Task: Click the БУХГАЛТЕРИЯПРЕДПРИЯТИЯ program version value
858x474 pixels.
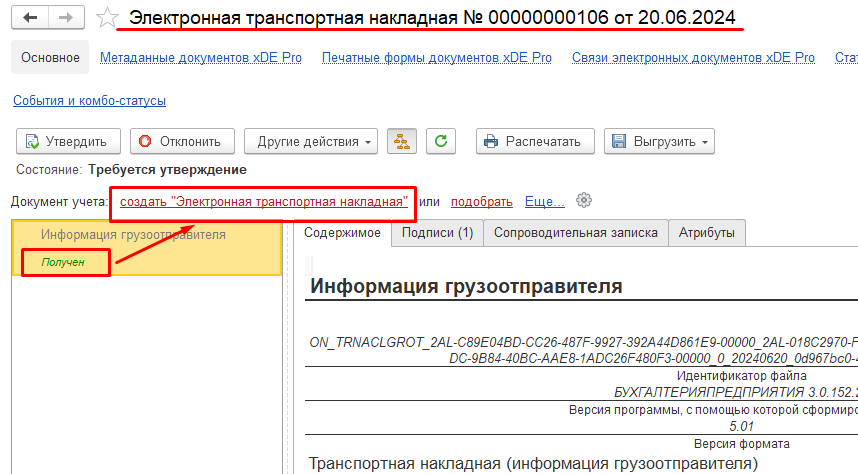Action: point(735,392)
